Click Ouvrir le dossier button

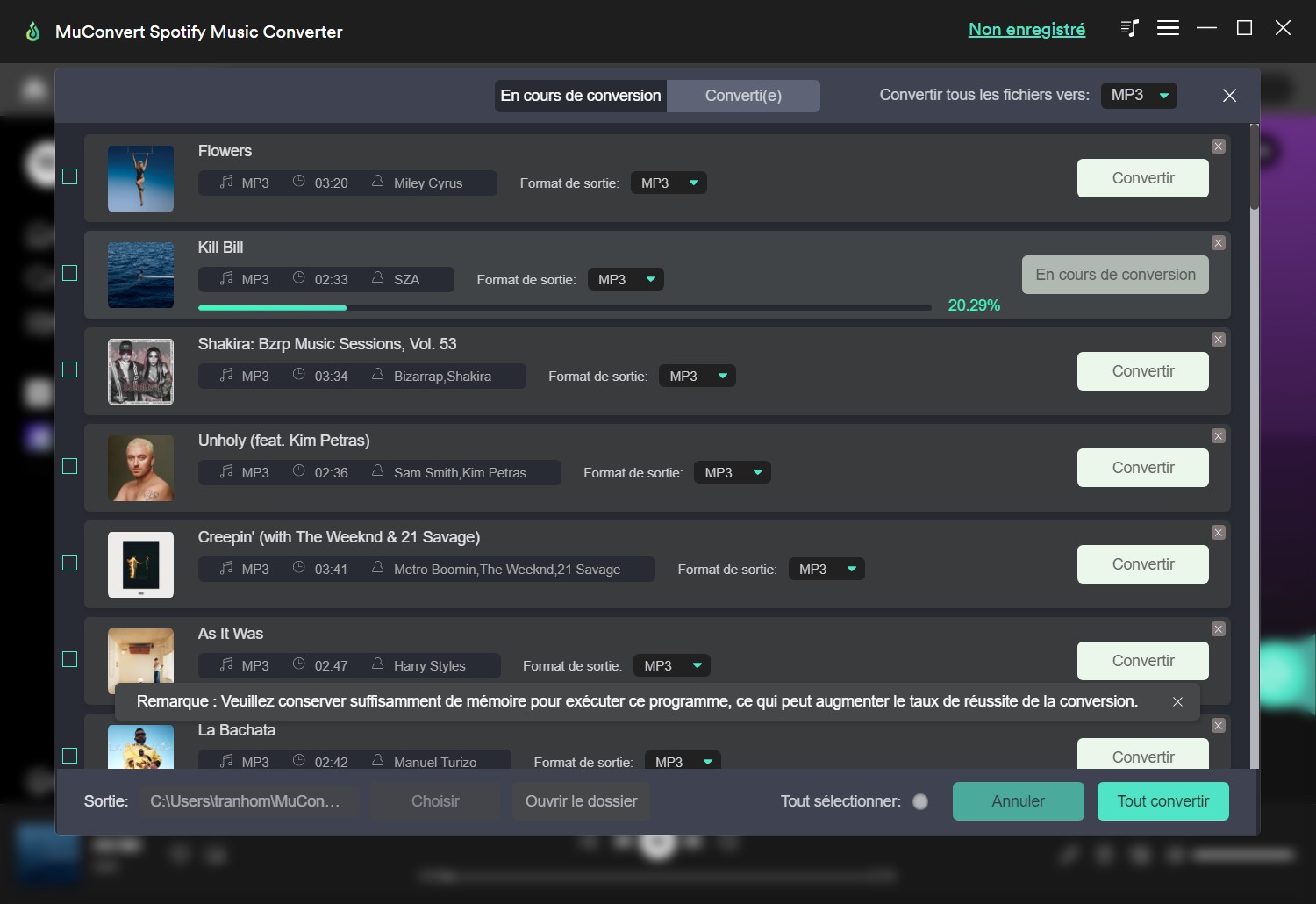581,801
